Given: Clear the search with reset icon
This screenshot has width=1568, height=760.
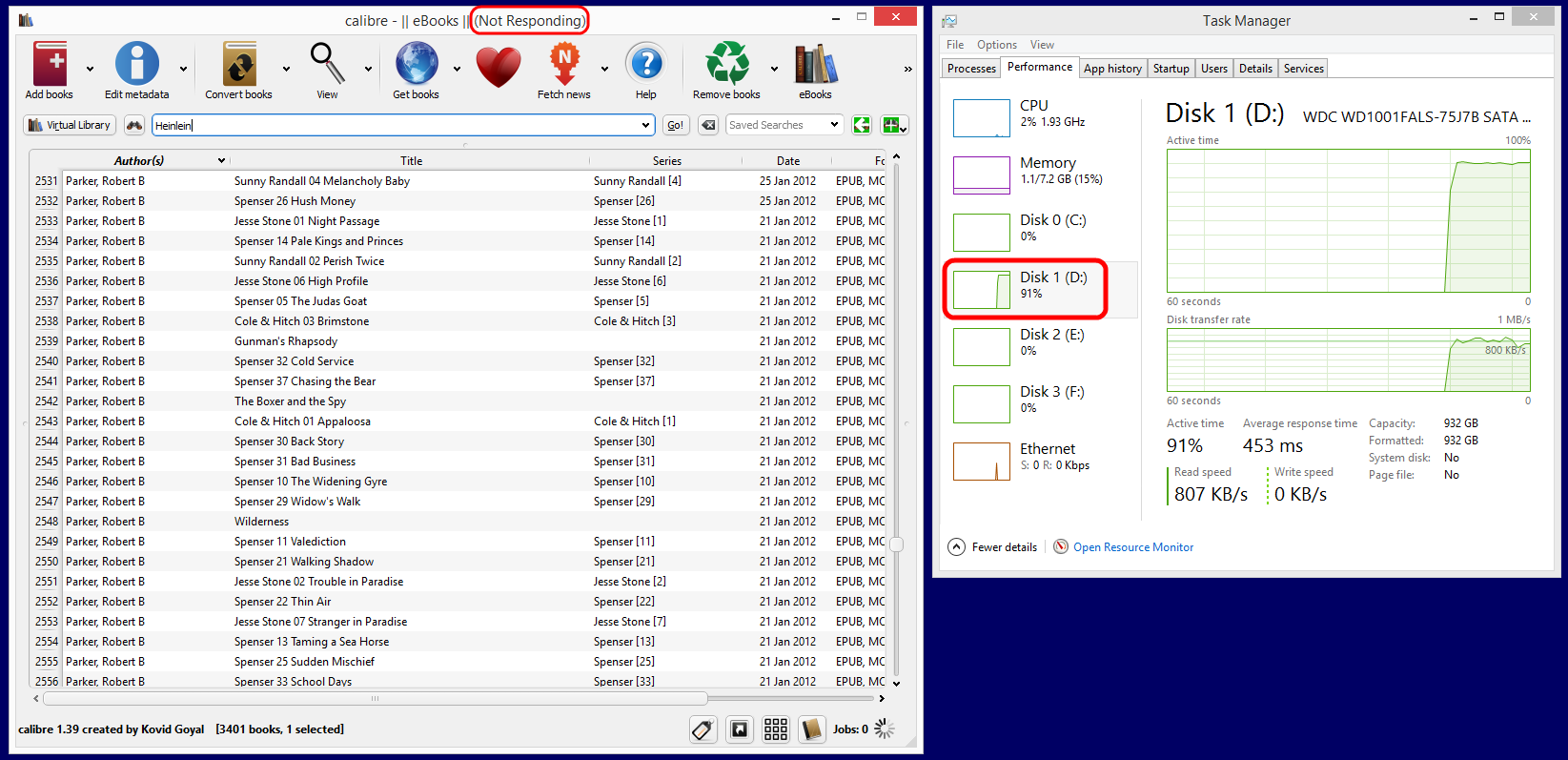Looking at the screenshot, I should pos(708,125).
